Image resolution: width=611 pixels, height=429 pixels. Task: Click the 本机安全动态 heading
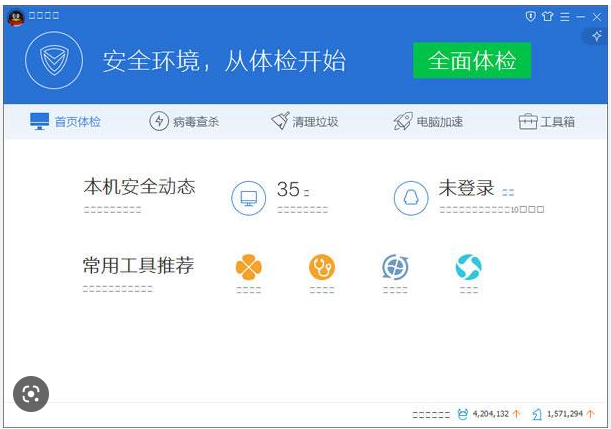tap(139, 187)
